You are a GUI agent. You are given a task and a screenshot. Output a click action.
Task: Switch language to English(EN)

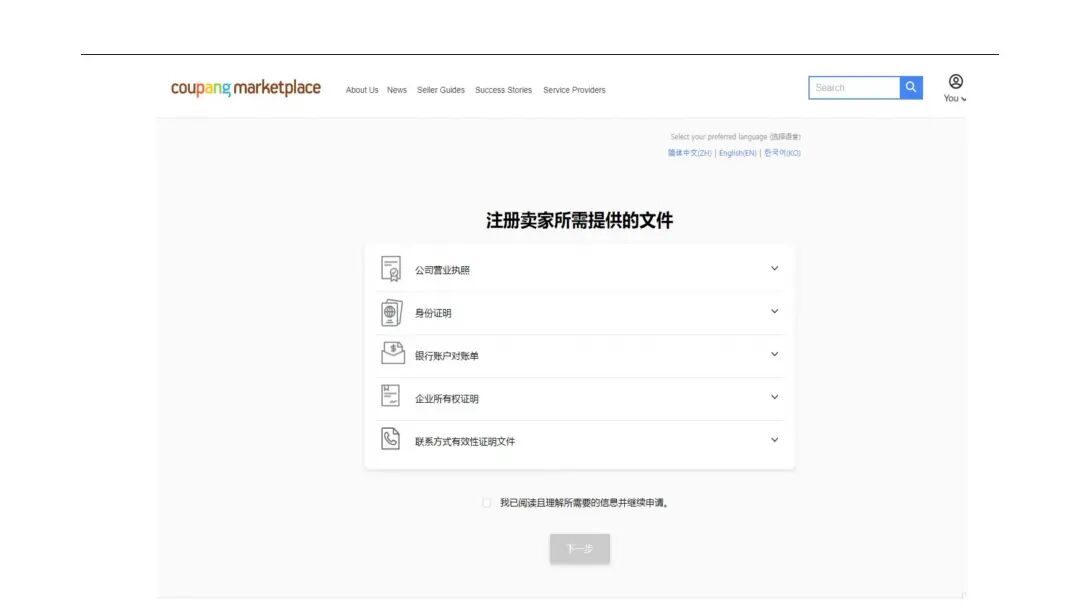click(737, 152)
